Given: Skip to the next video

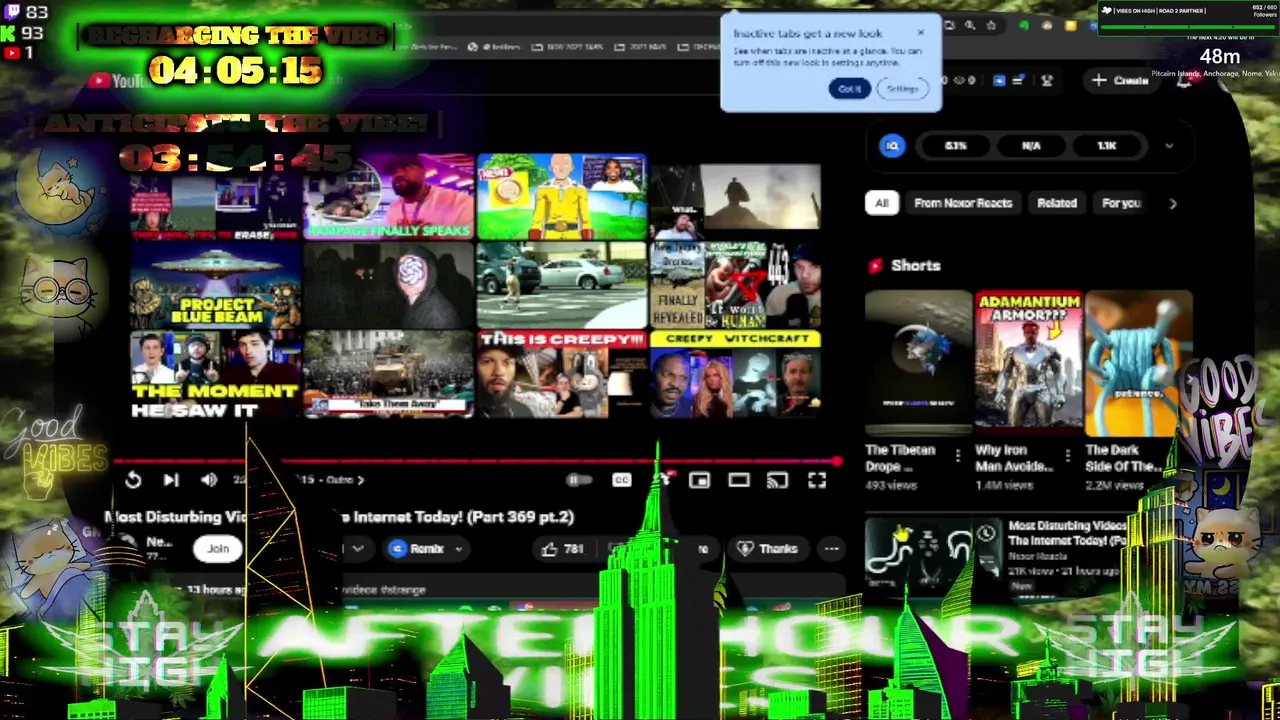Looking at the screenshot, I should tap(171, 480).
